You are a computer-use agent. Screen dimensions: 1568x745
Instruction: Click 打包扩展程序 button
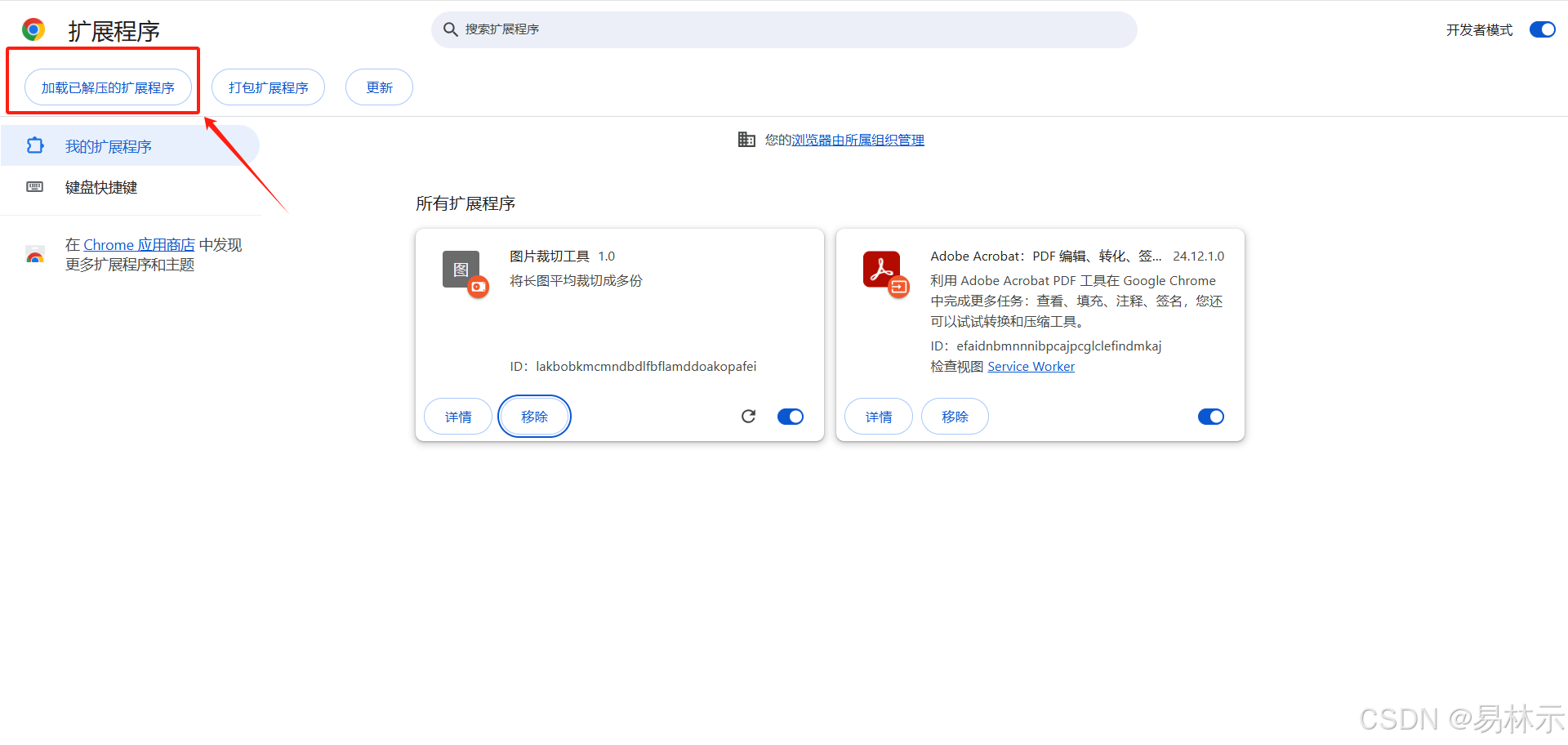268,87
